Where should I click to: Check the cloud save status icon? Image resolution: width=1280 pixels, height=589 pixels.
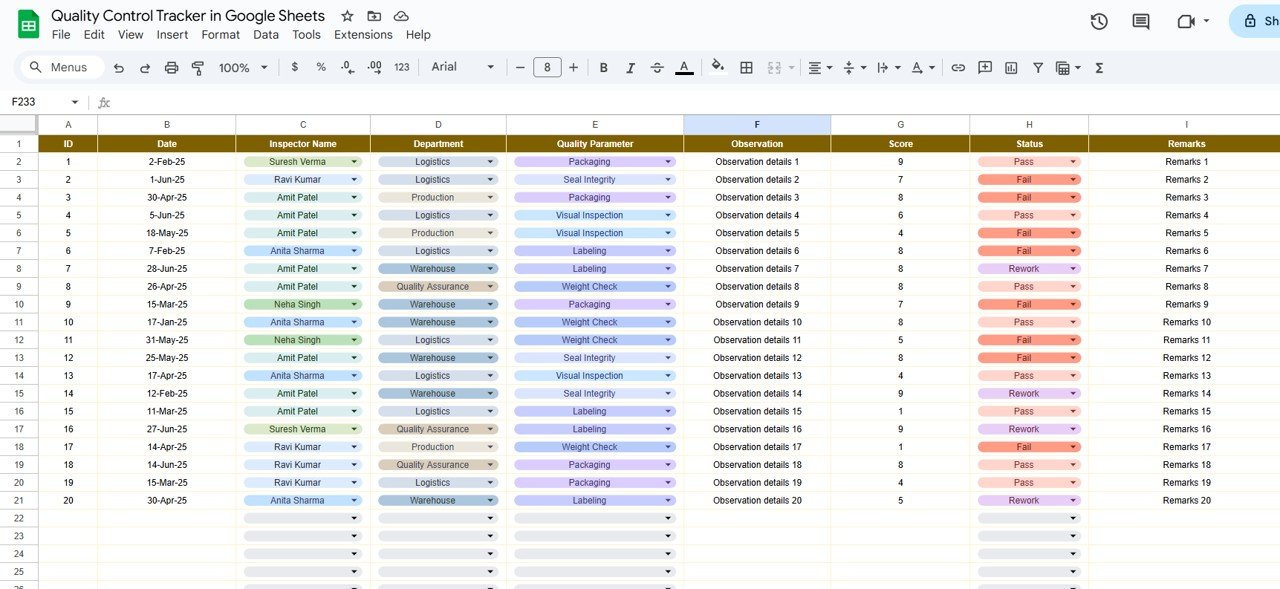(401, 16)
